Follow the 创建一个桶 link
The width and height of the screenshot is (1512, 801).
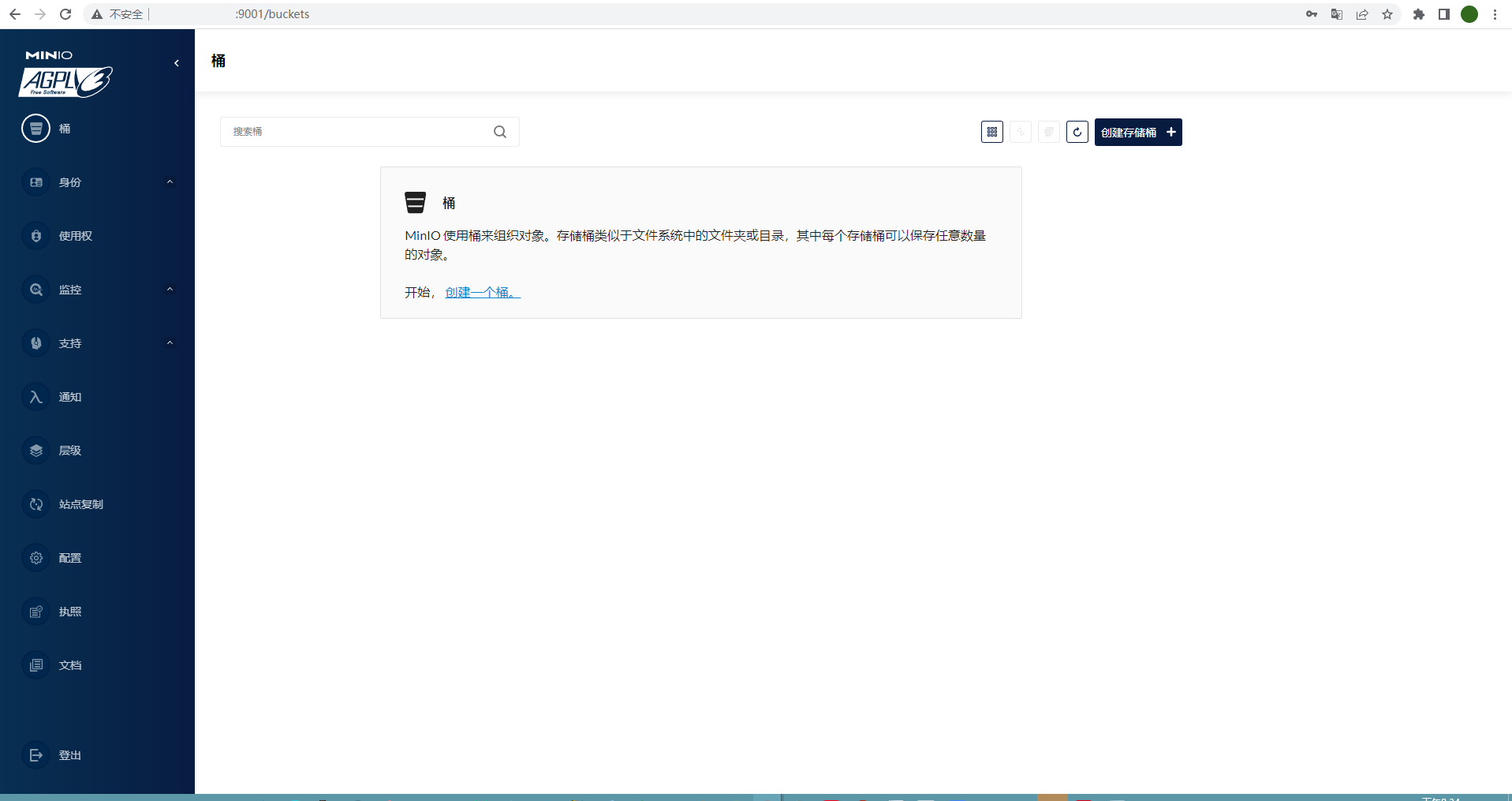point(483,293)
